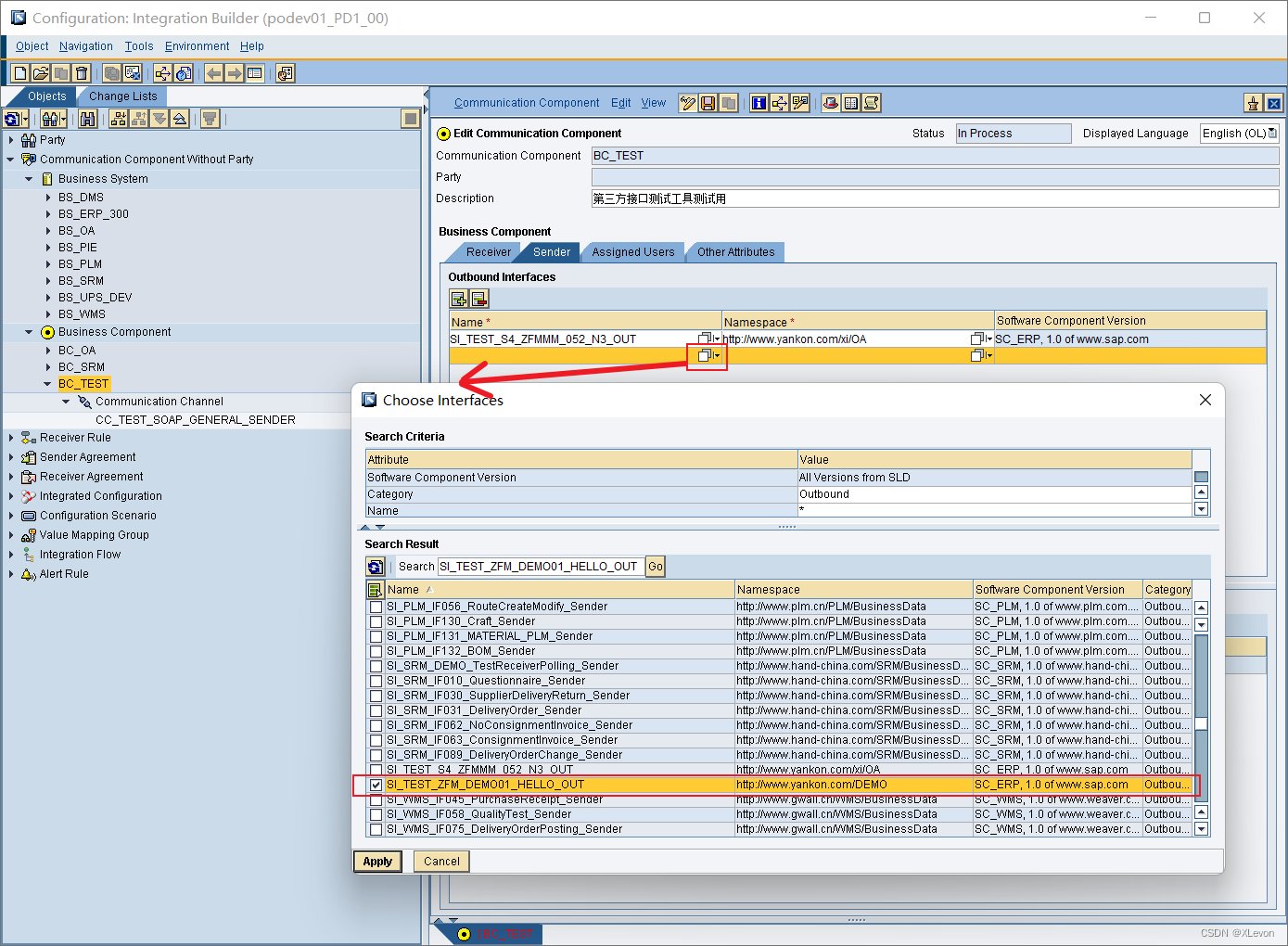Screen dimensions: 1288x946
Task: Click the expand subtree hierarchy icon
Action: [119, 118]
